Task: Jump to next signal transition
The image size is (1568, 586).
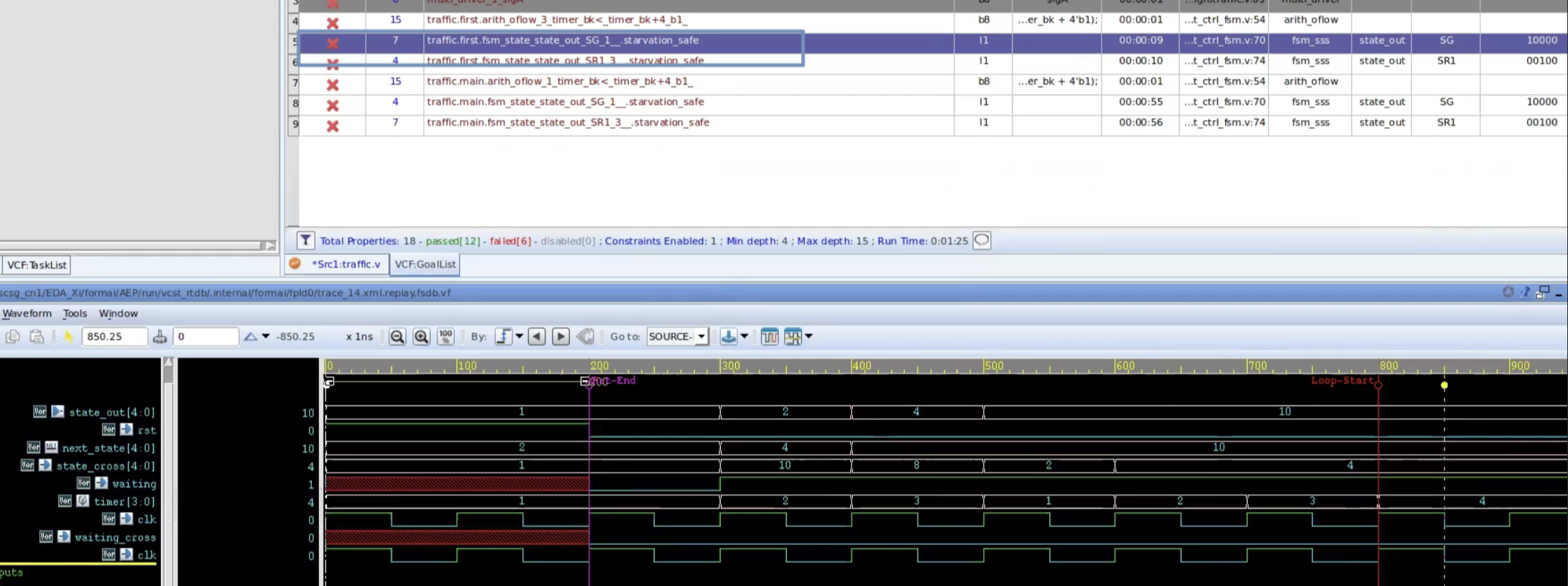Action: click(561, 336)
